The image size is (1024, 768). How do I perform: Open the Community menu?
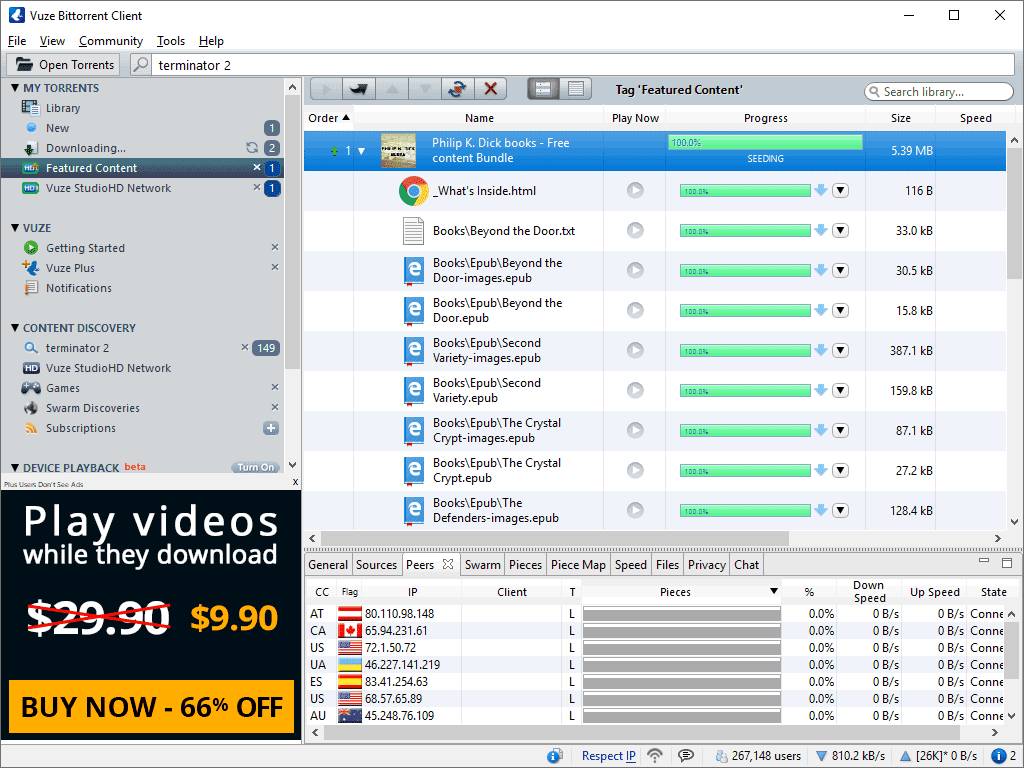click(111, 41)
